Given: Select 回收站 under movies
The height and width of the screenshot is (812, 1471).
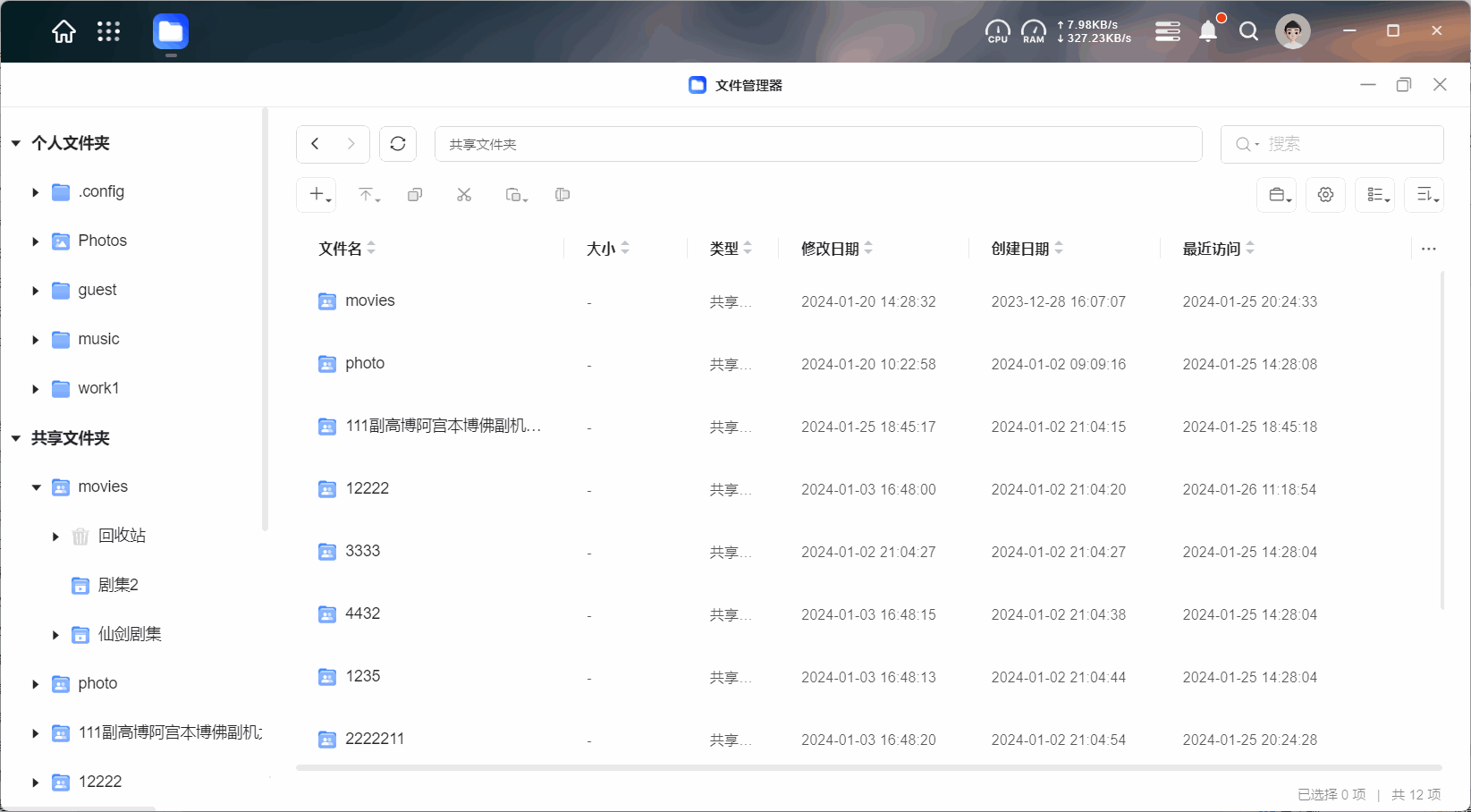Looking at the screenshot, I should [x=122, y=536].
